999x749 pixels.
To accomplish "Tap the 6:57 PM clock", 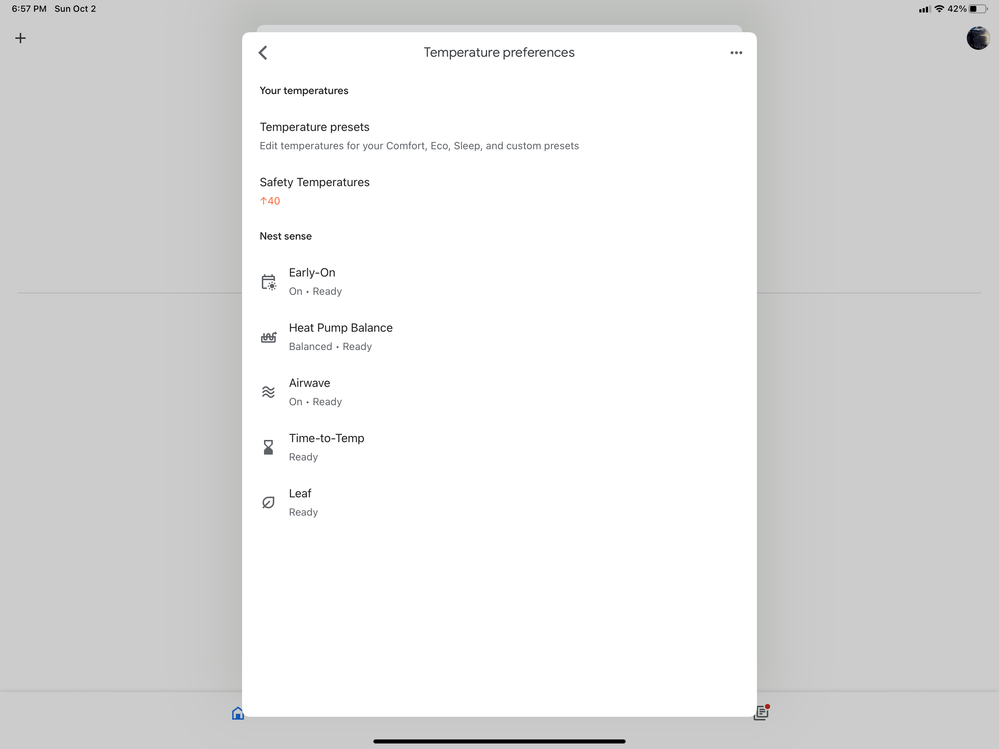I will click(x=29, y=9).
